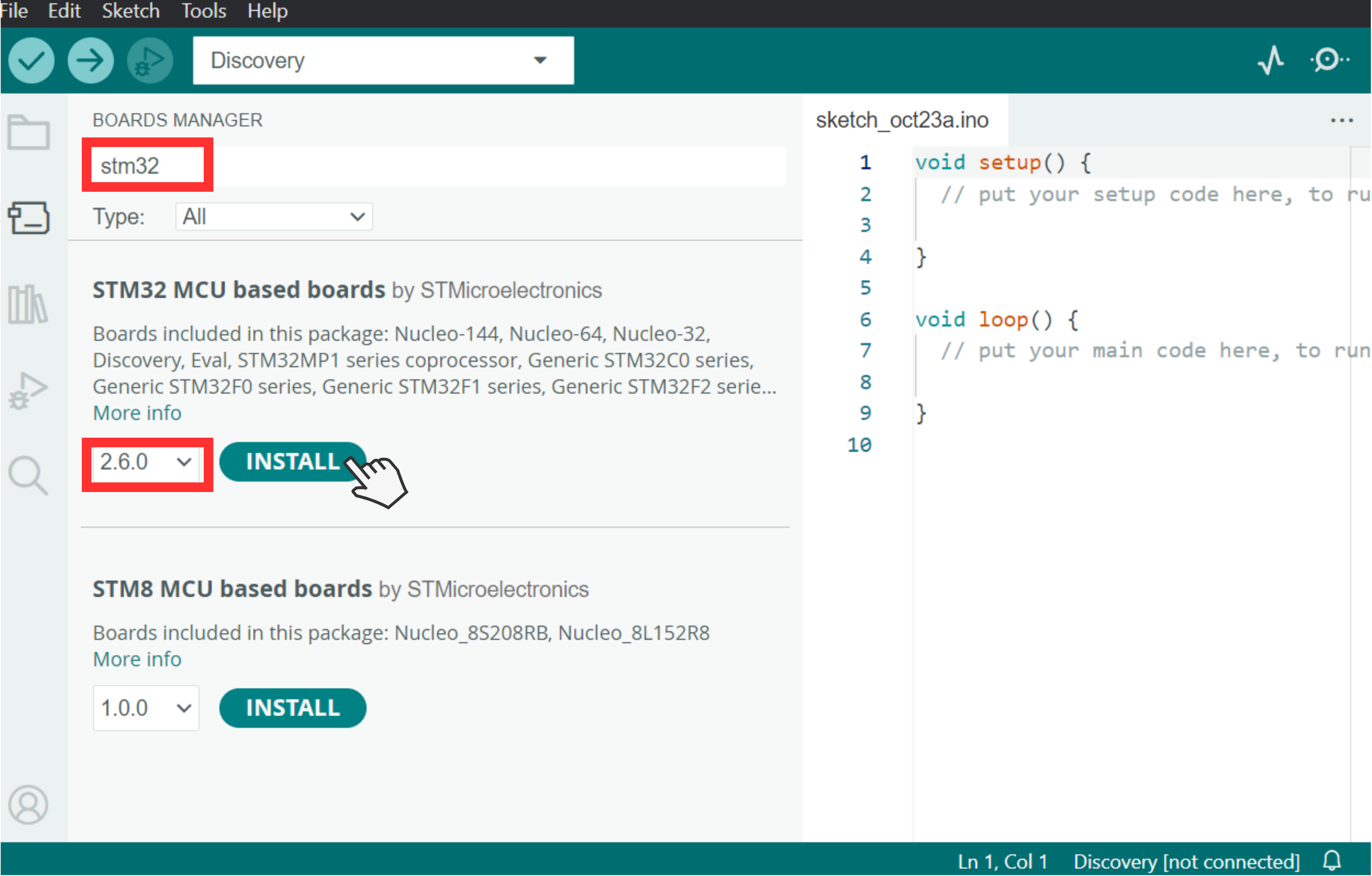Click the user account profile icon
Screen dimensions: 1372x876
pos(28,805)
